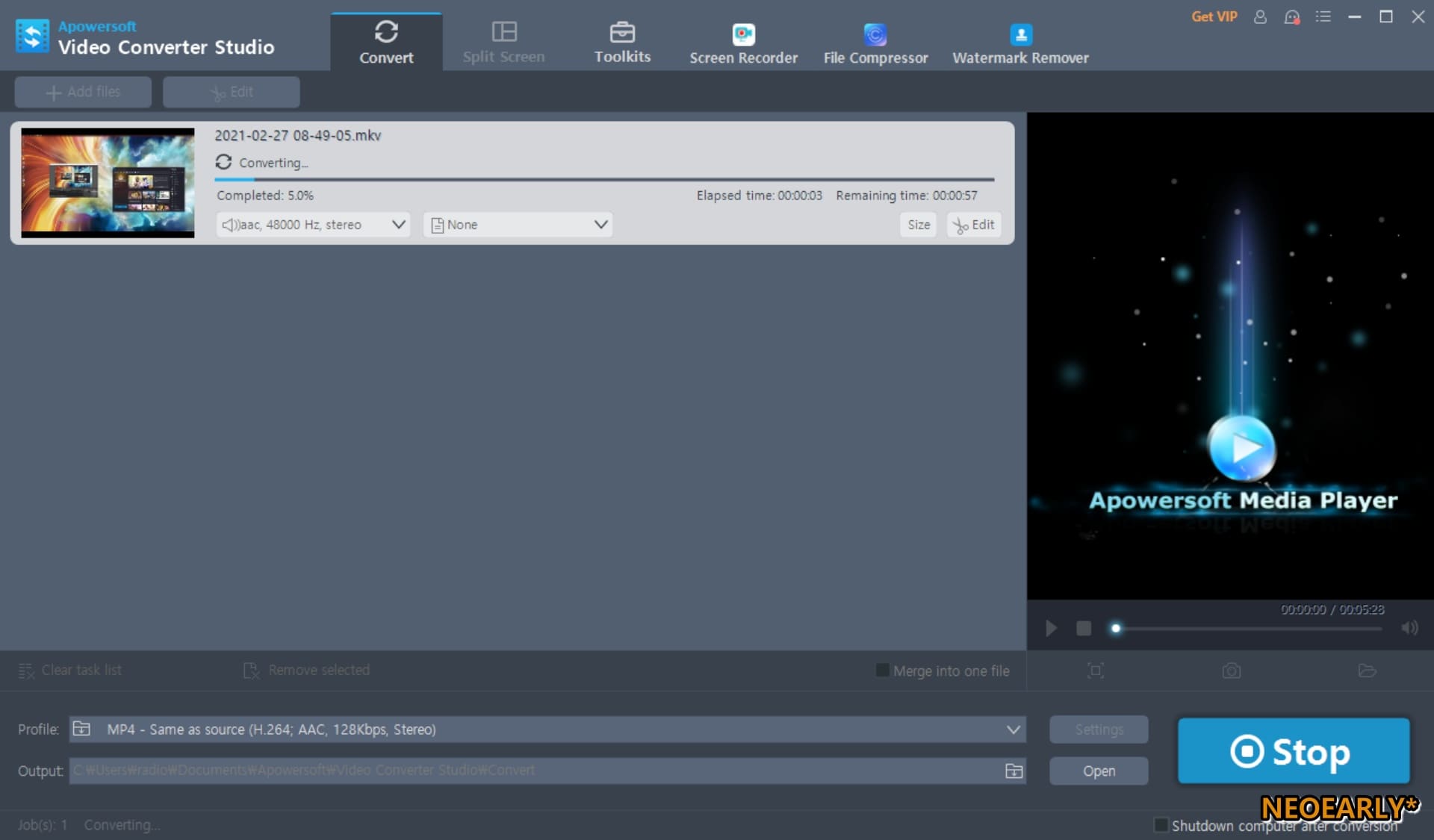
Task: Mute the media player volume
Action: (1409, 628)
